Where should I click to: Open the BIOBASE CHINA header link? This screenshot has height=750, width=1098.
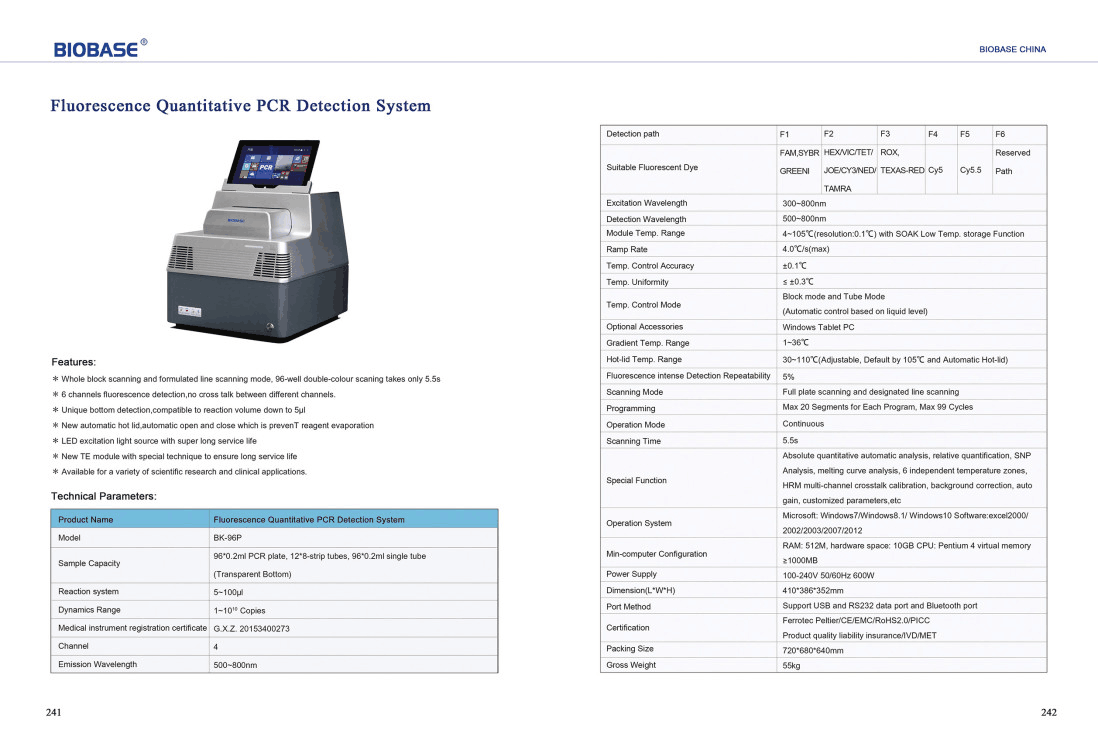[x=1011, y=48]
